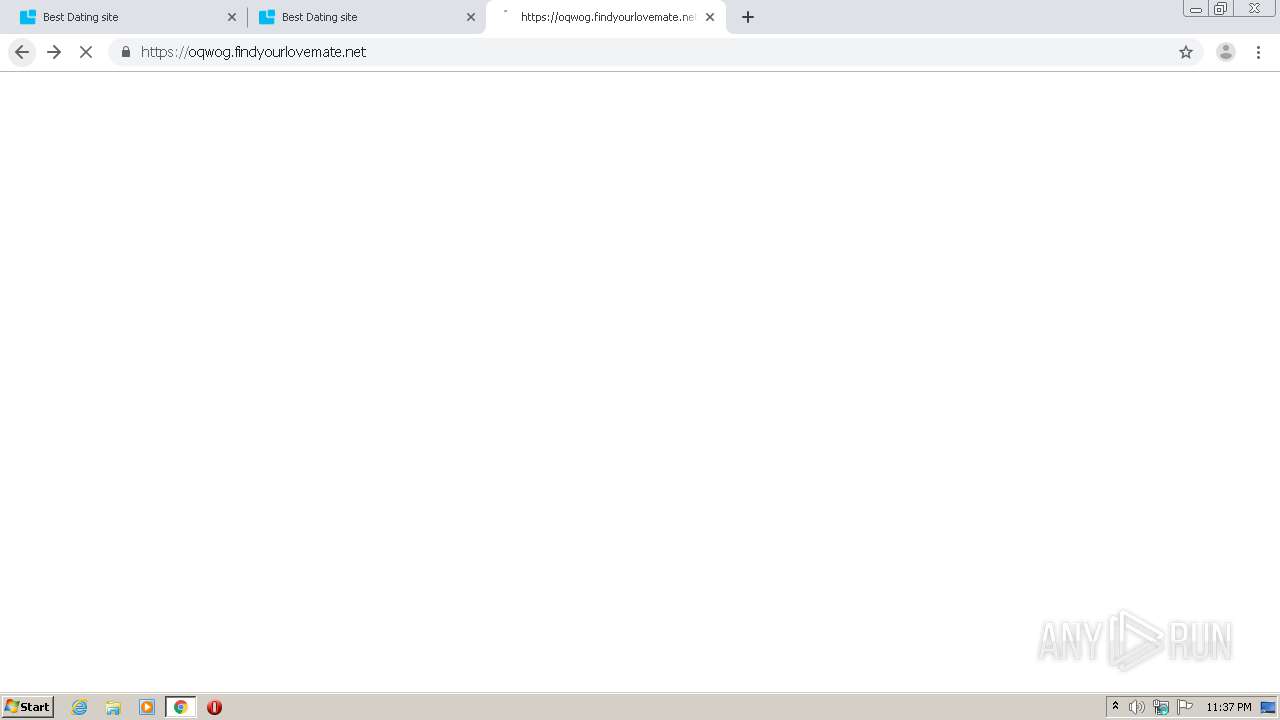Switch to the second Best Dating site tab
The width and height of the screenshot is (1280, 720).
pyautogui.click(x=366, y=17)
